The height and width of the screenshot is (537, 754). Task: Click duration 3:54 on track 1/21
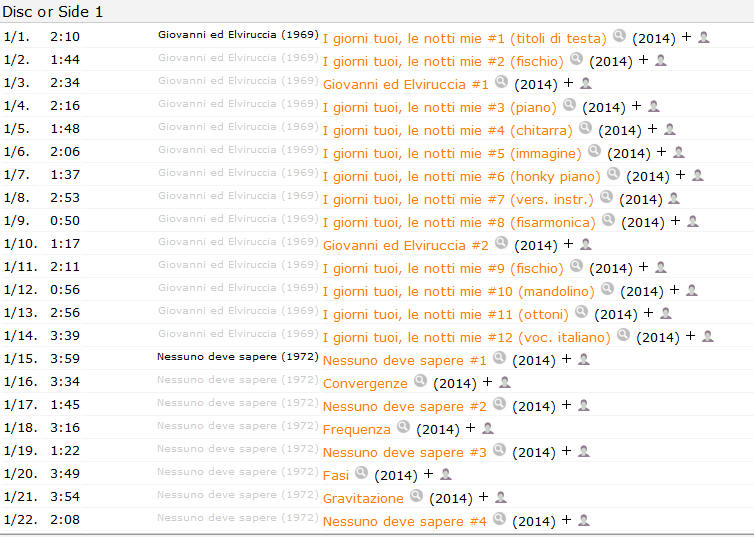click(65, 497)
